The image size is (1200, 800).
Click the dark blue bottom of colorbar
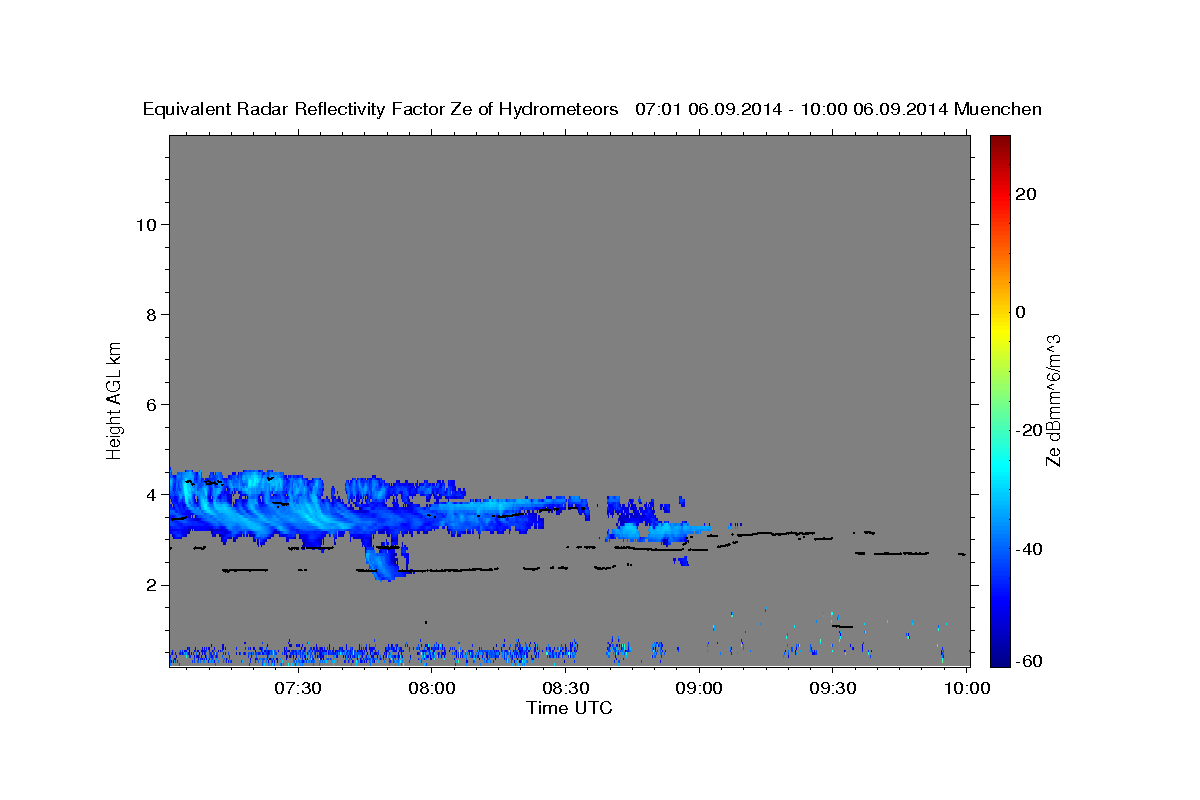pyautogui.click(x=999, y=659)
